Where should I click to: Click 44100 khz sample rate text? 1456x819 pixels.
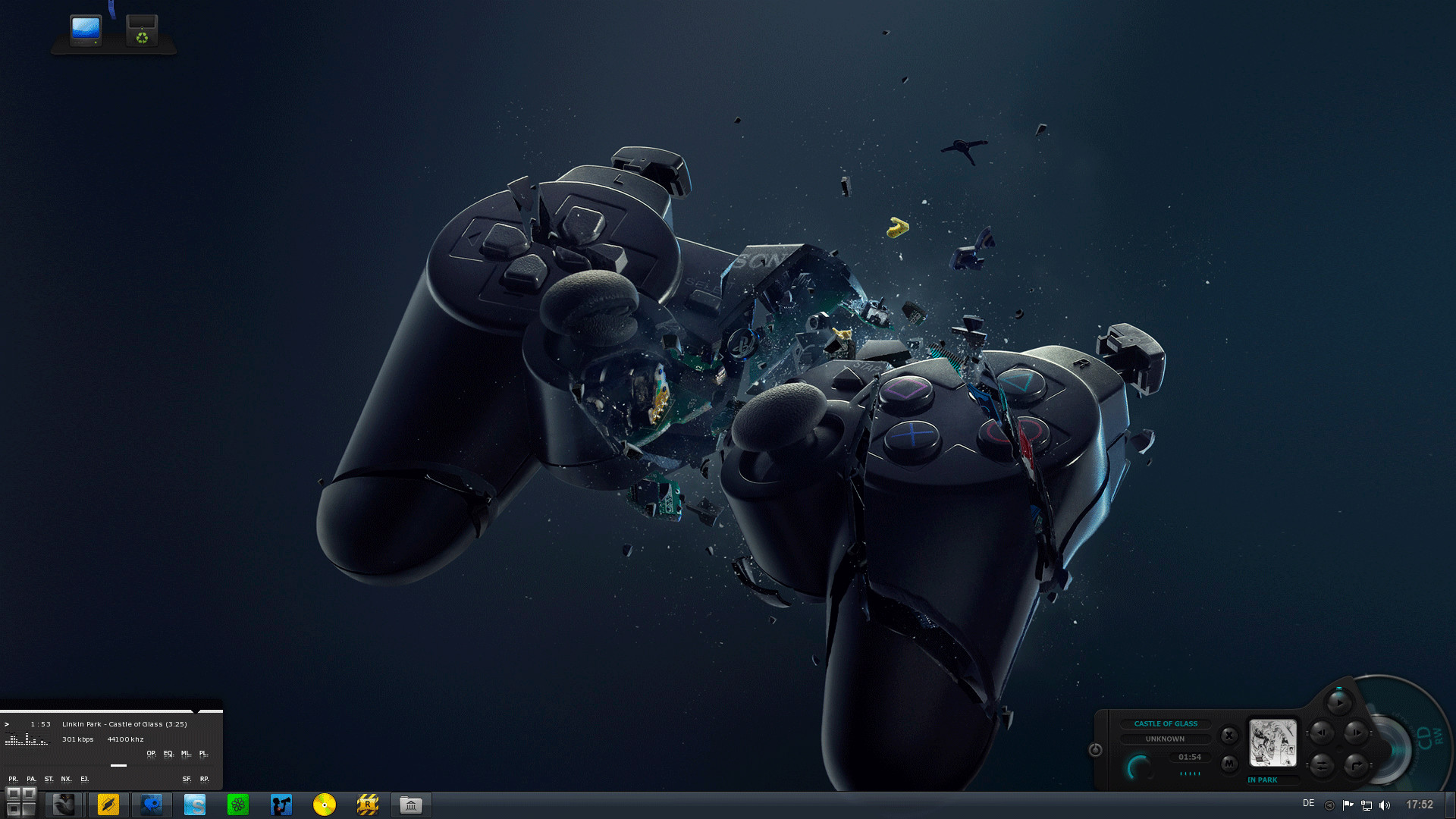(125, 739)
